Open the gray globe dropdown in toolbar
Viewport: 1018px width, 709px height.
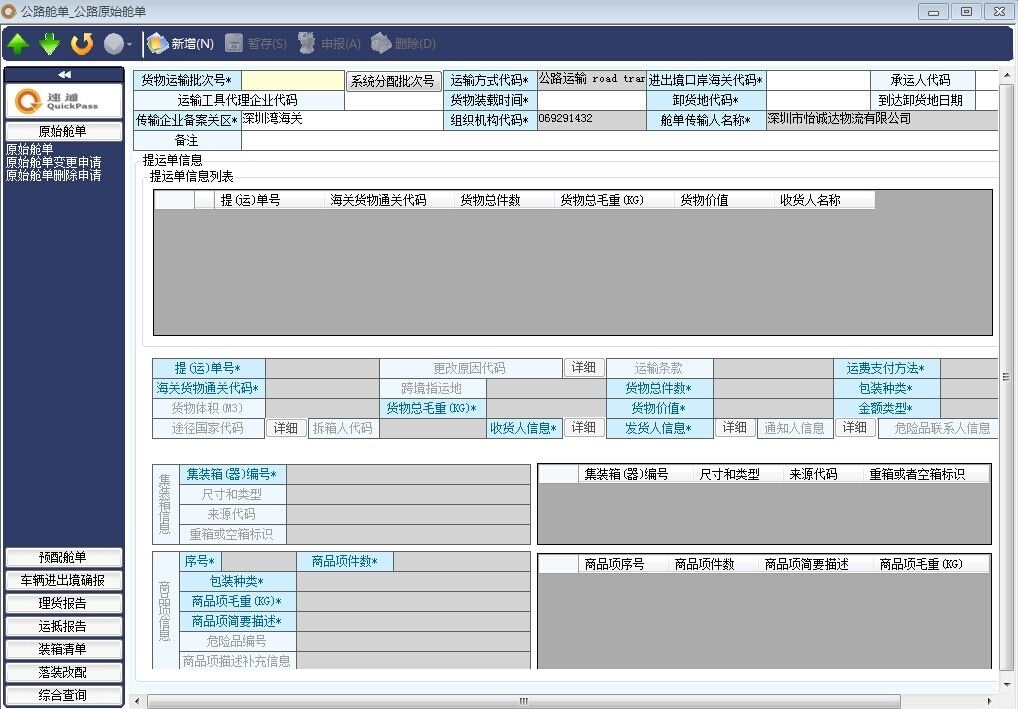118,44
